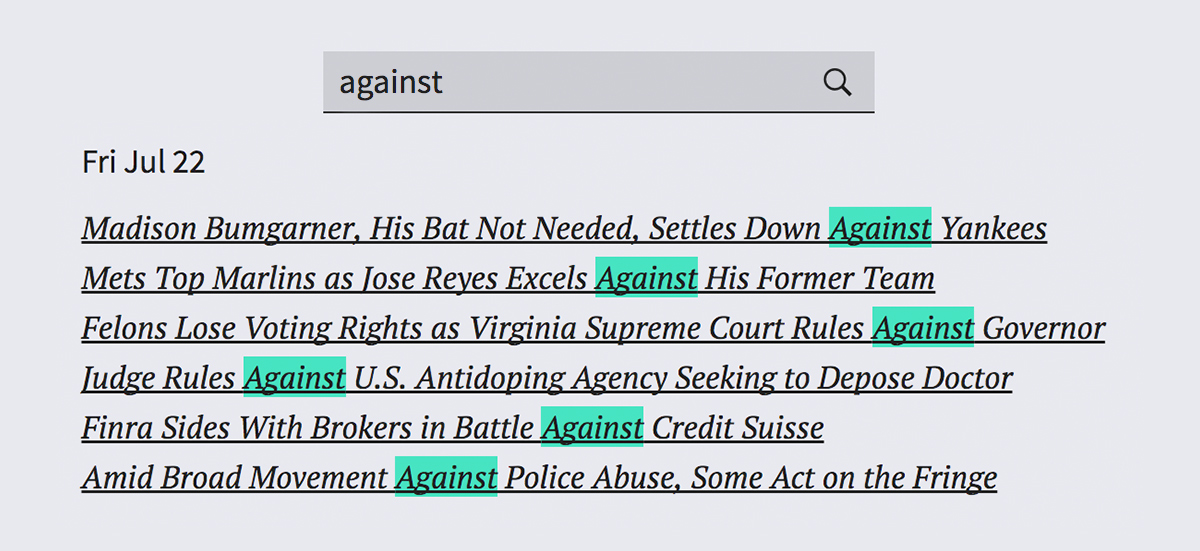The width and height of the screenshot is (1200, 551).
Task: Focus the search field containing "against"
Action: [598, 82]
